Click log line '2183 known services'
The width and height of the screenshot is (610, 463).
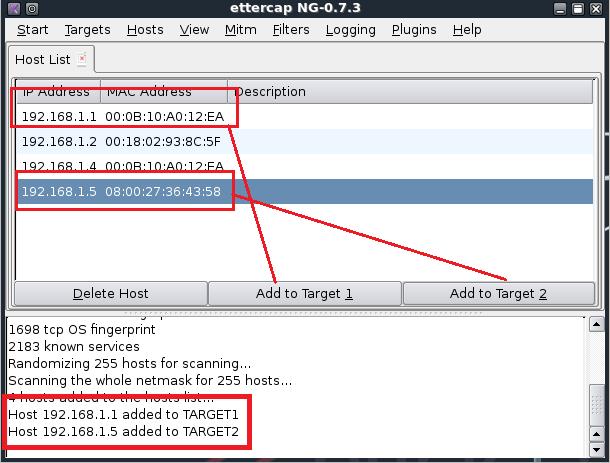pyautogui.click(x=74, y=346)
